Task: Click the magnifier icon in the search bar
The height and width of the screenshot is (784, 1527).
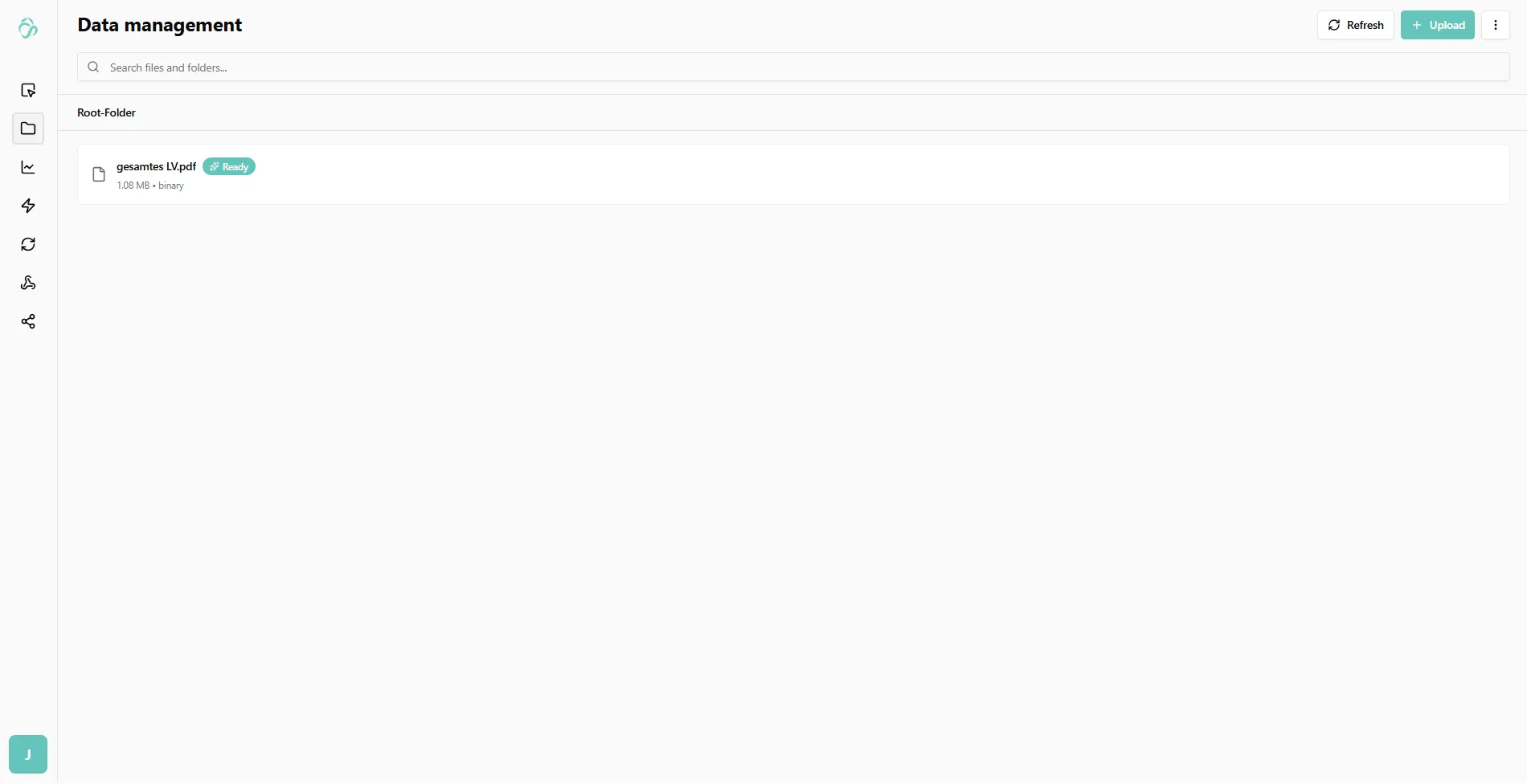Action: pos(93,67)
